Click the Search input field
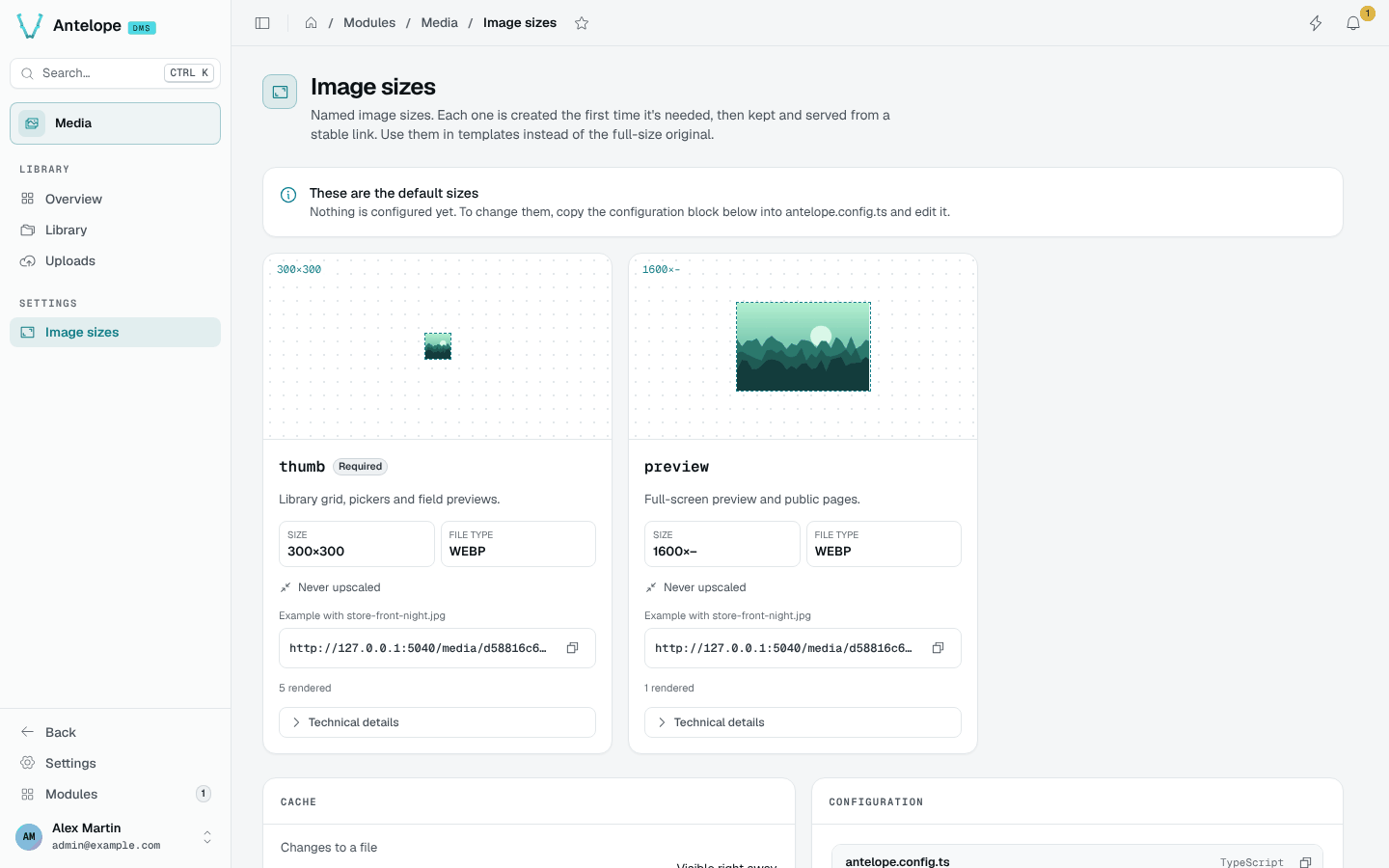 pyautogui.click(x=115, y=73)
